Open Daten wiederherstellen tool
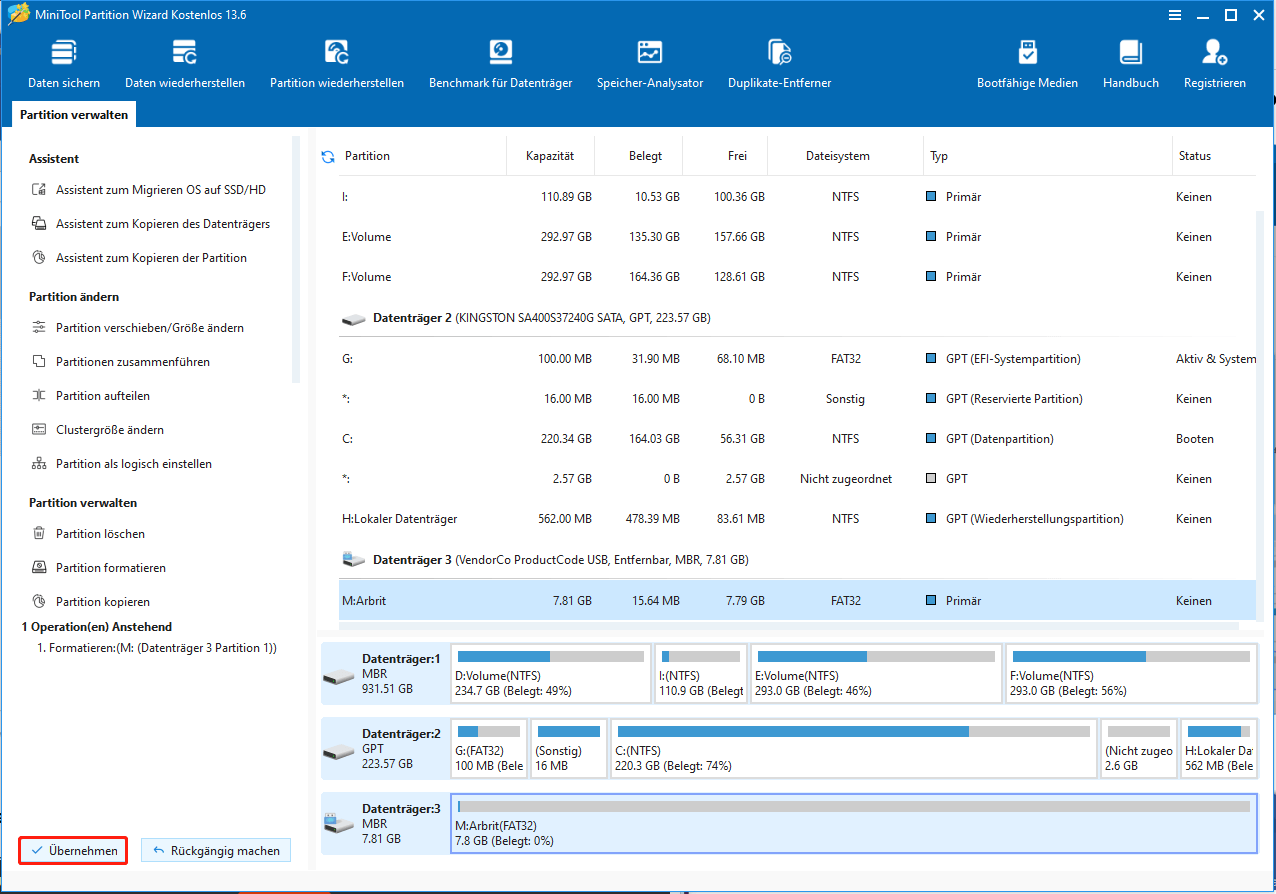 point(185,64)
